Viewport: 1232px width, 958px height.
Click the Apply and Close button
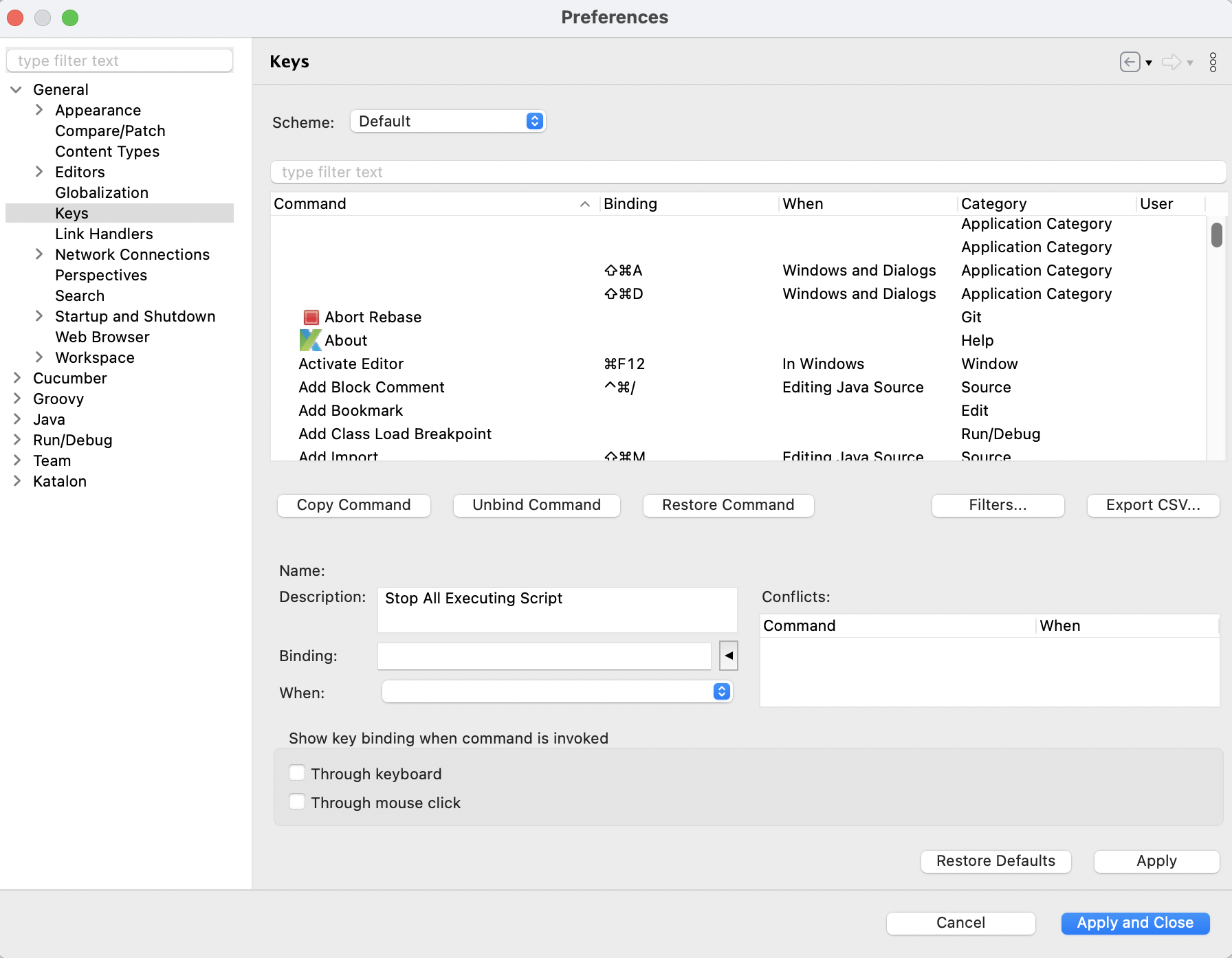click(1134, 923)
